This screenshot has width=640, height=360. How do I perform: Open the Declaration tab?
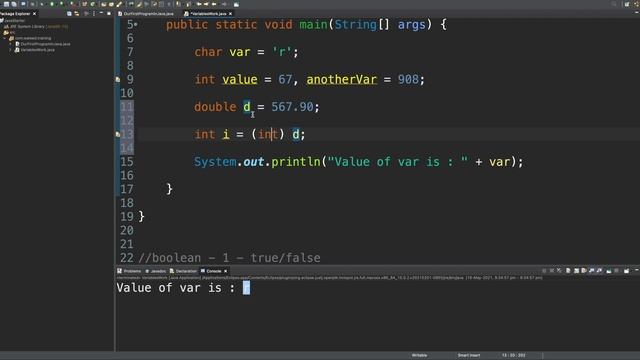pyautogui.click(x=183, y=271)
